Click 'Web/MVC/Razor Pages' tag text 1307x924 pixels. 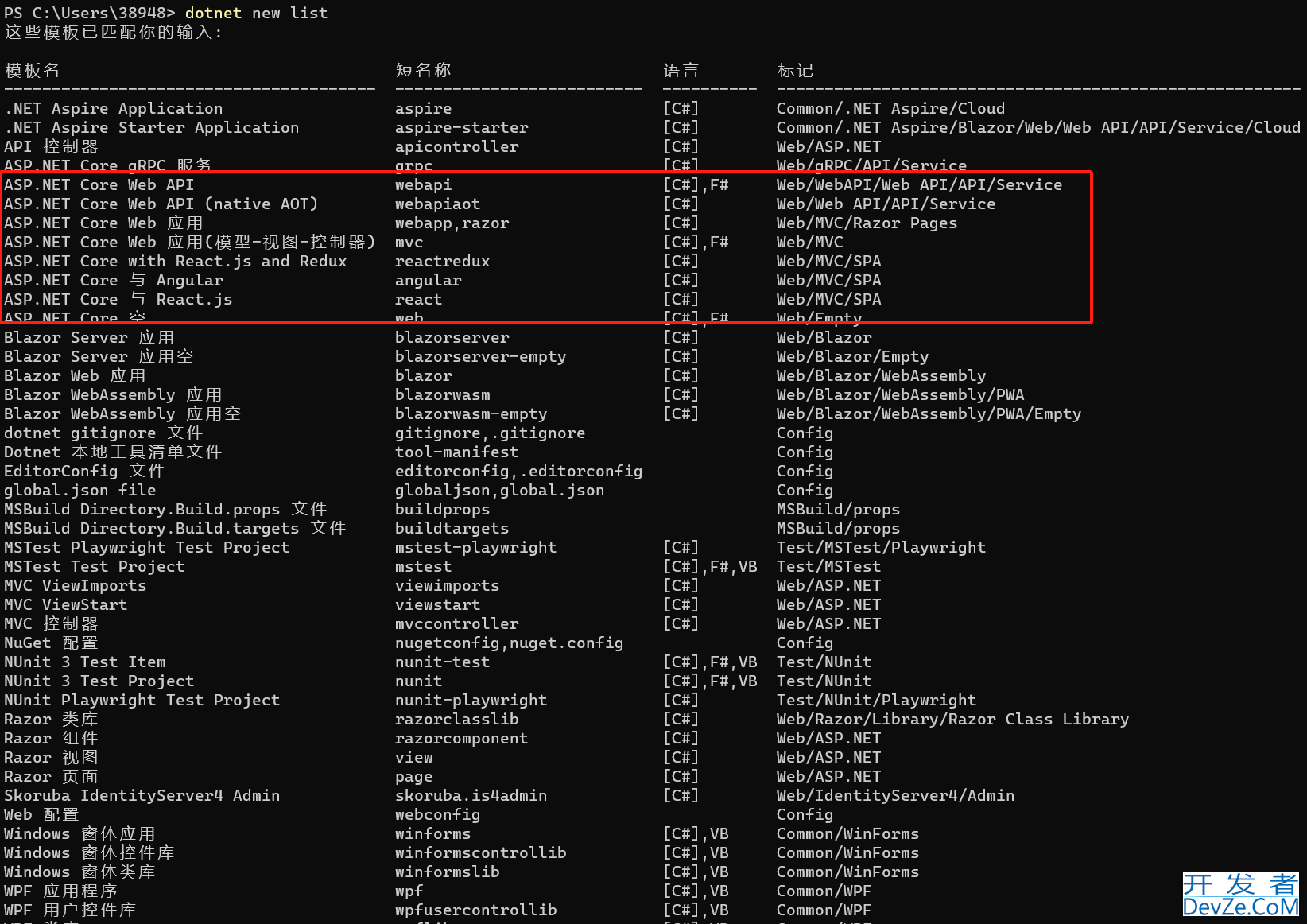pos(867,223)
